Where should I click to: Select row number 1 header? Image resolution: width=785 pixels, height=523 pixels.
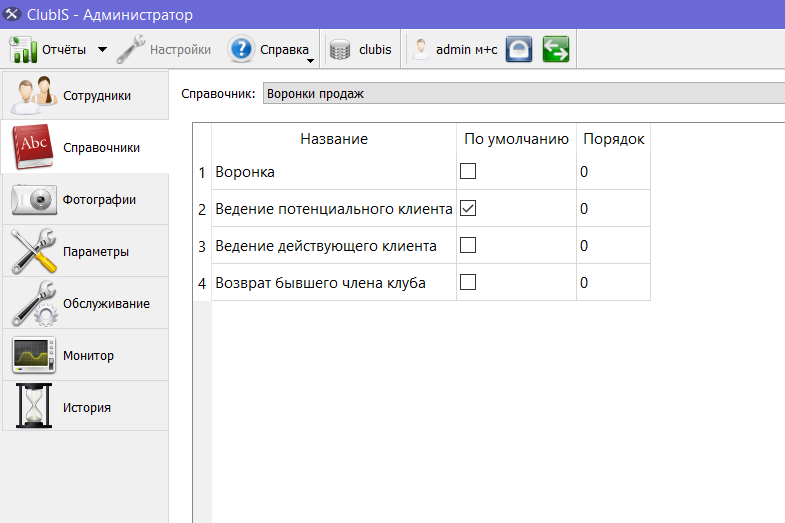tap(202, 172)
